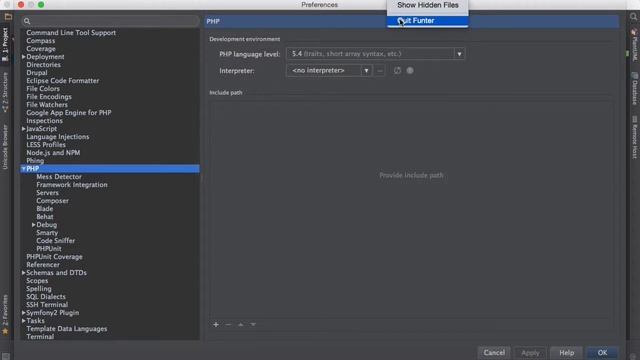
Task: Expand the Symfony2 Plugin node
Action: (x=23, y=313)
